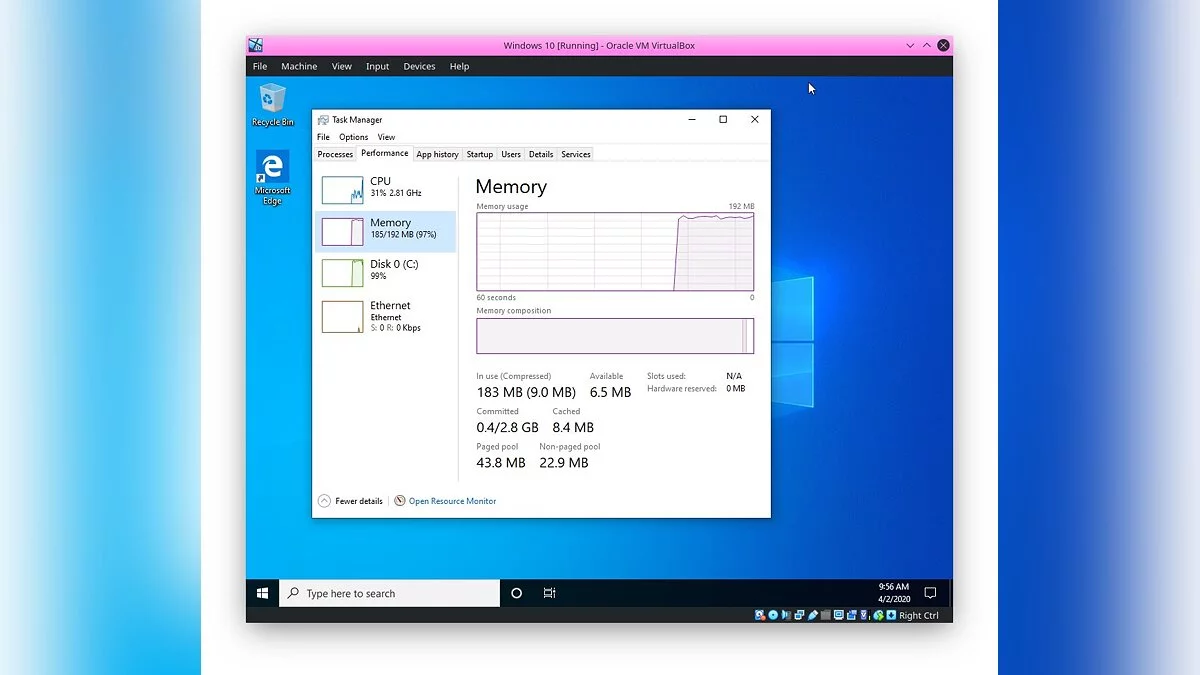Close the Task Manager window
1200x675 pixels.
point(755,119)
